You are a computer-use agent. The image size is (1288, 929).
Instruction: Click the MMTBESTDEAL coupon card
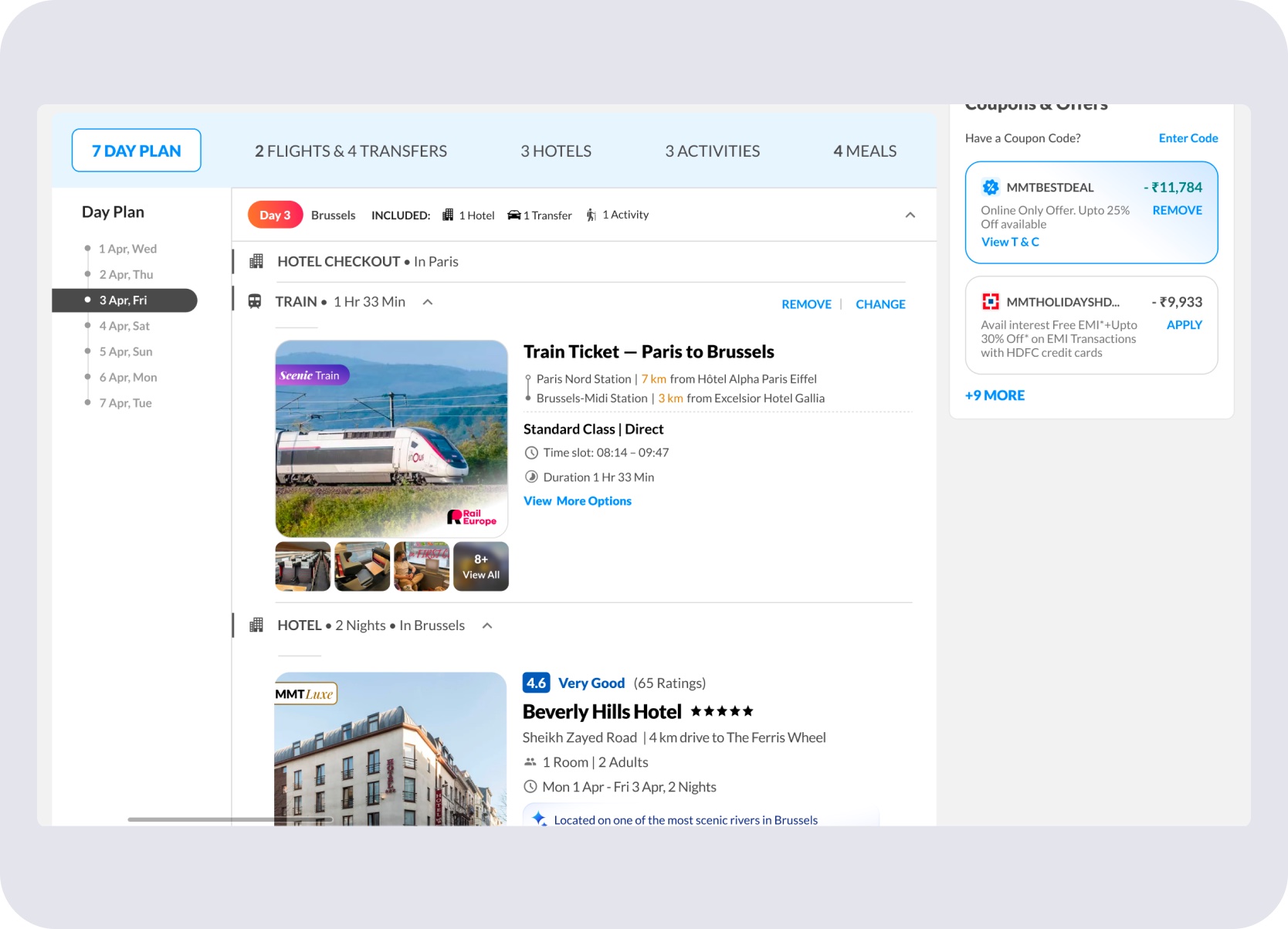1092,212
